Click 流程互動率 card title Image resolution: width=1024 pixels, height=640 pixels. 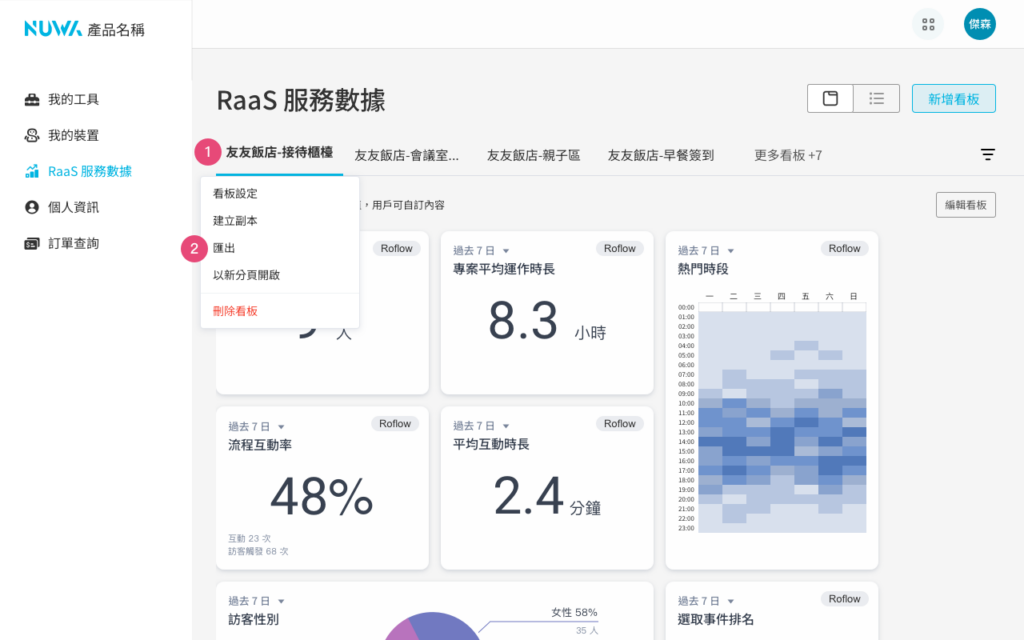[260, 445]
